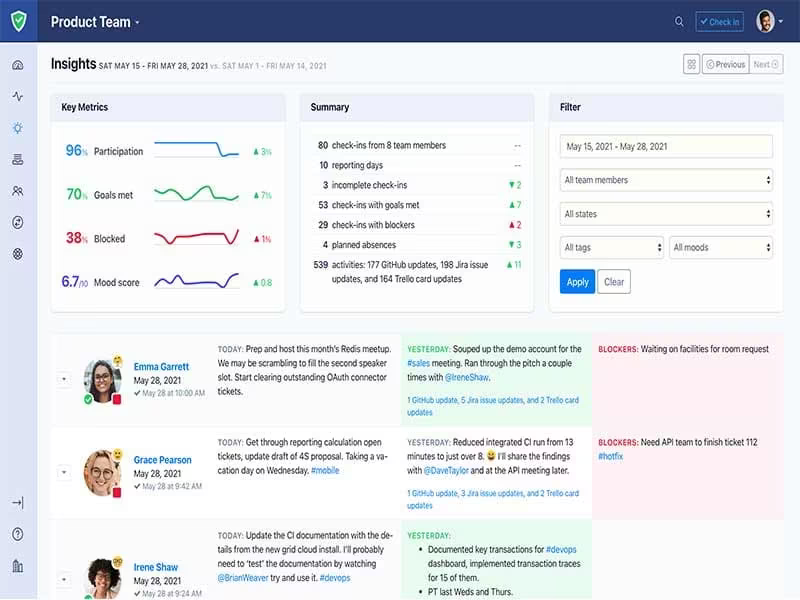Open the dashboard gauge icon in sidebar
The width and height of the screenshot is (800, 600).
click(x=18, y=65)
